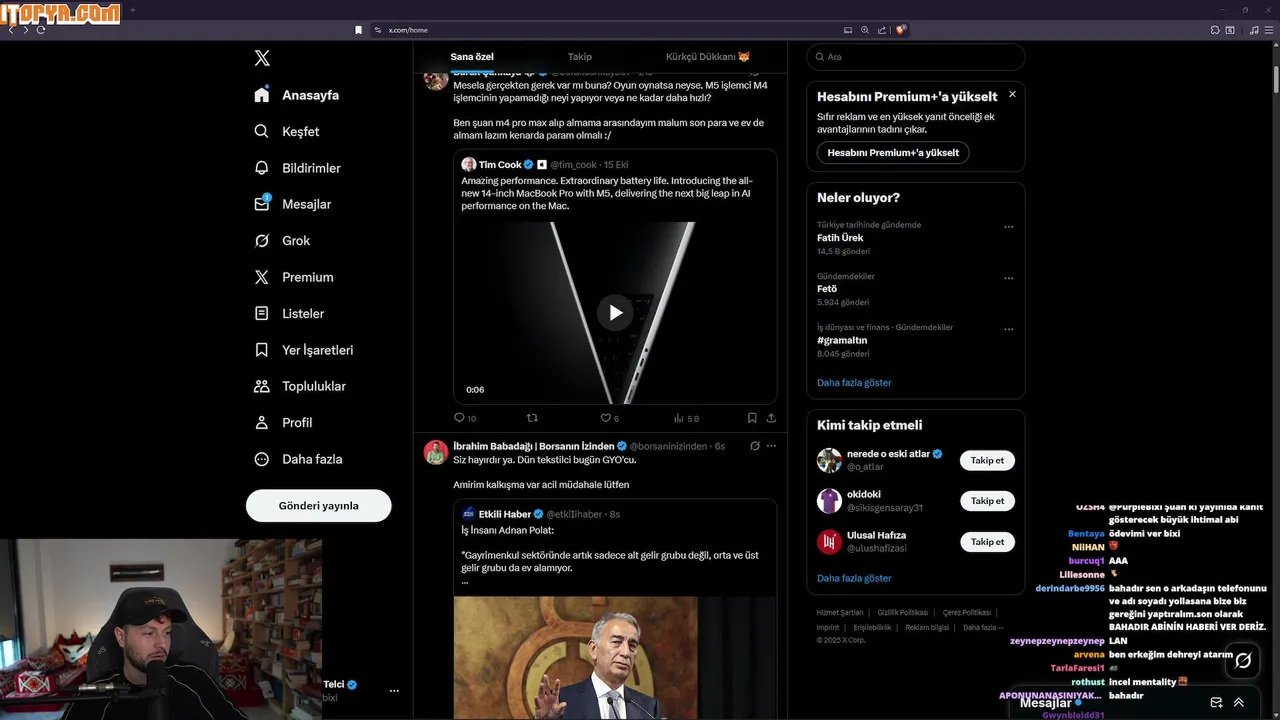Image resolution: width=1280 pixels, height=720 pixels.
Task: Click the Yer İşaretleri bookmark icon
Action: click(x=262, y=350)
